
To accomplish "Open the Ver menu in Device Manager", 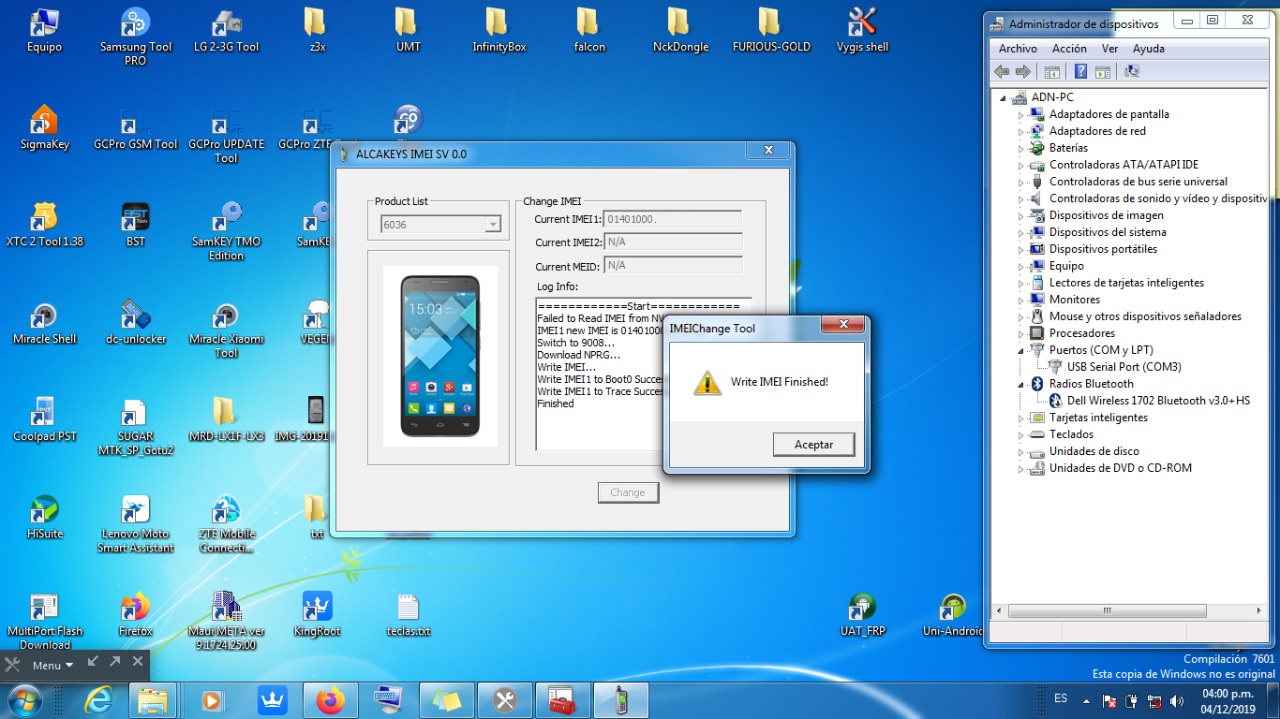I will (x=1110, y=49).
